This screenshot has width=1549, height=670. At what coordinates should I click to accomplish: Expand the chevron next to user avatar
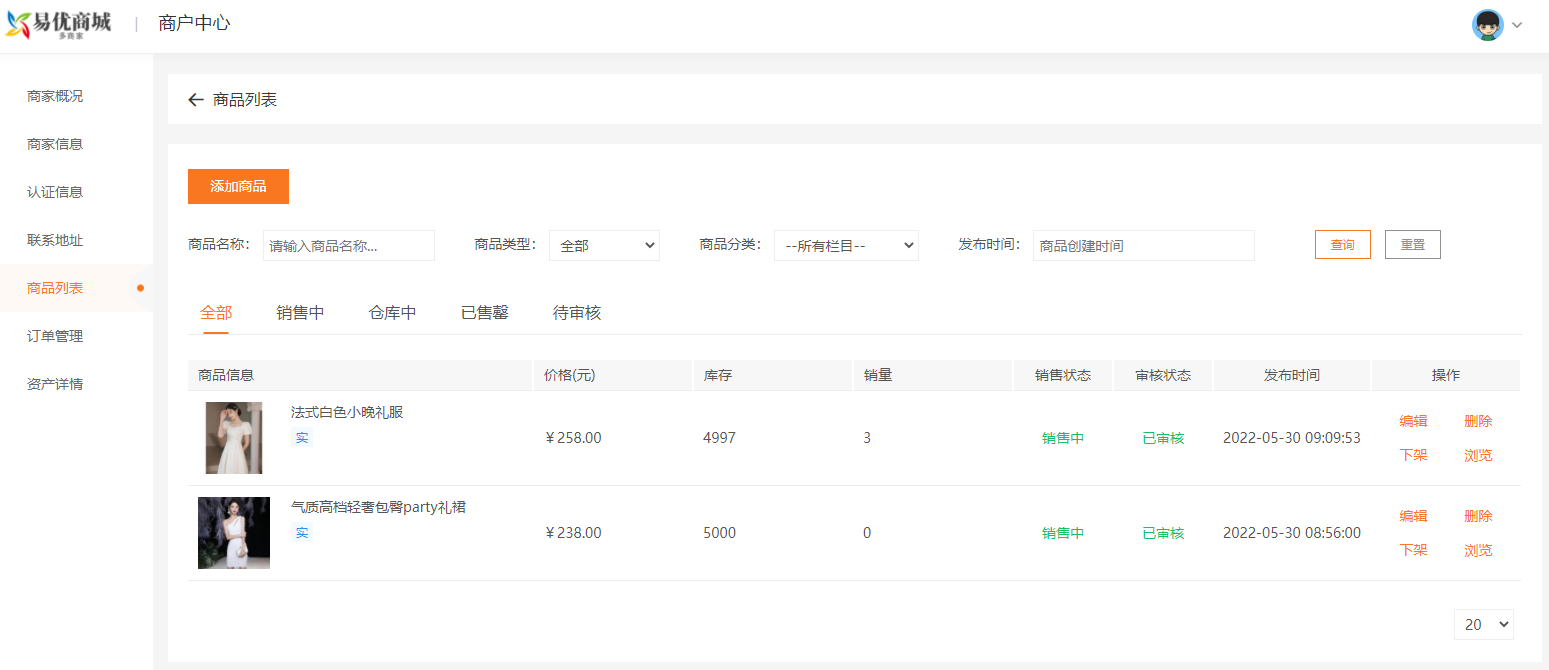tap(1517, 25)
